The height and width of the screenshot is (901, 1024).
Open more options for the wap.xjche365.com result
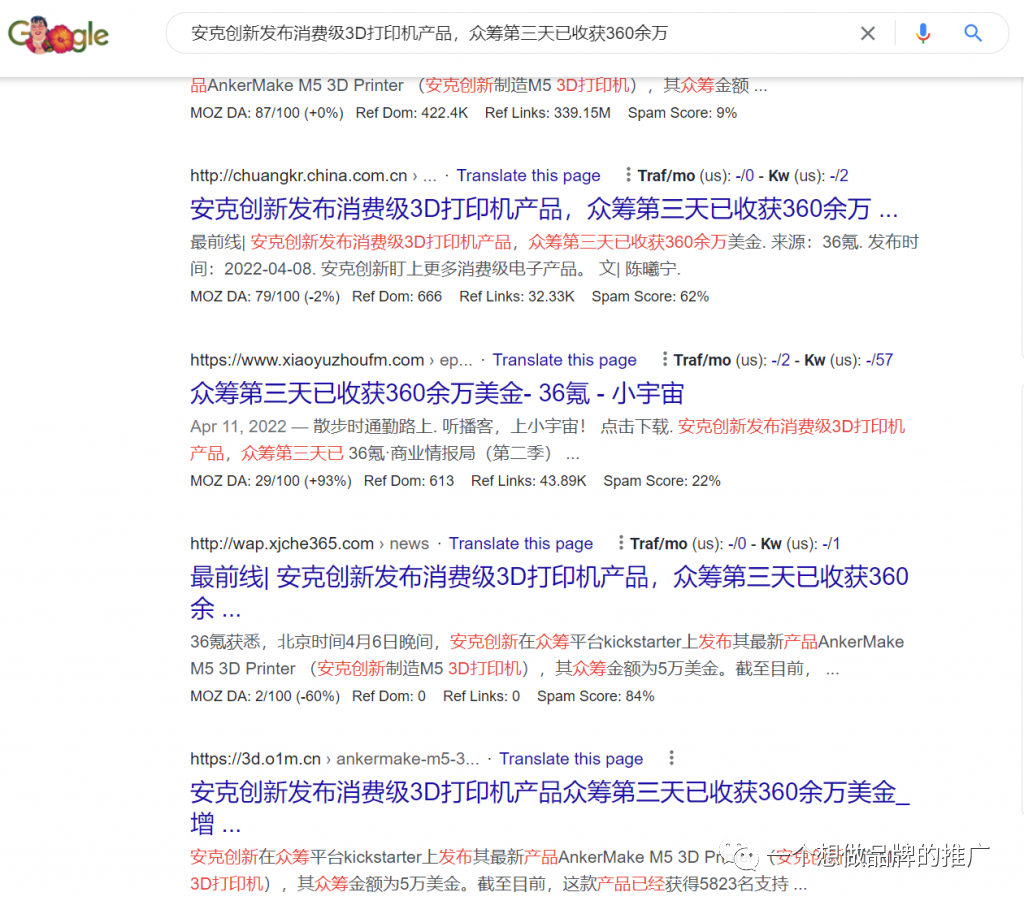tap(620, 543)
